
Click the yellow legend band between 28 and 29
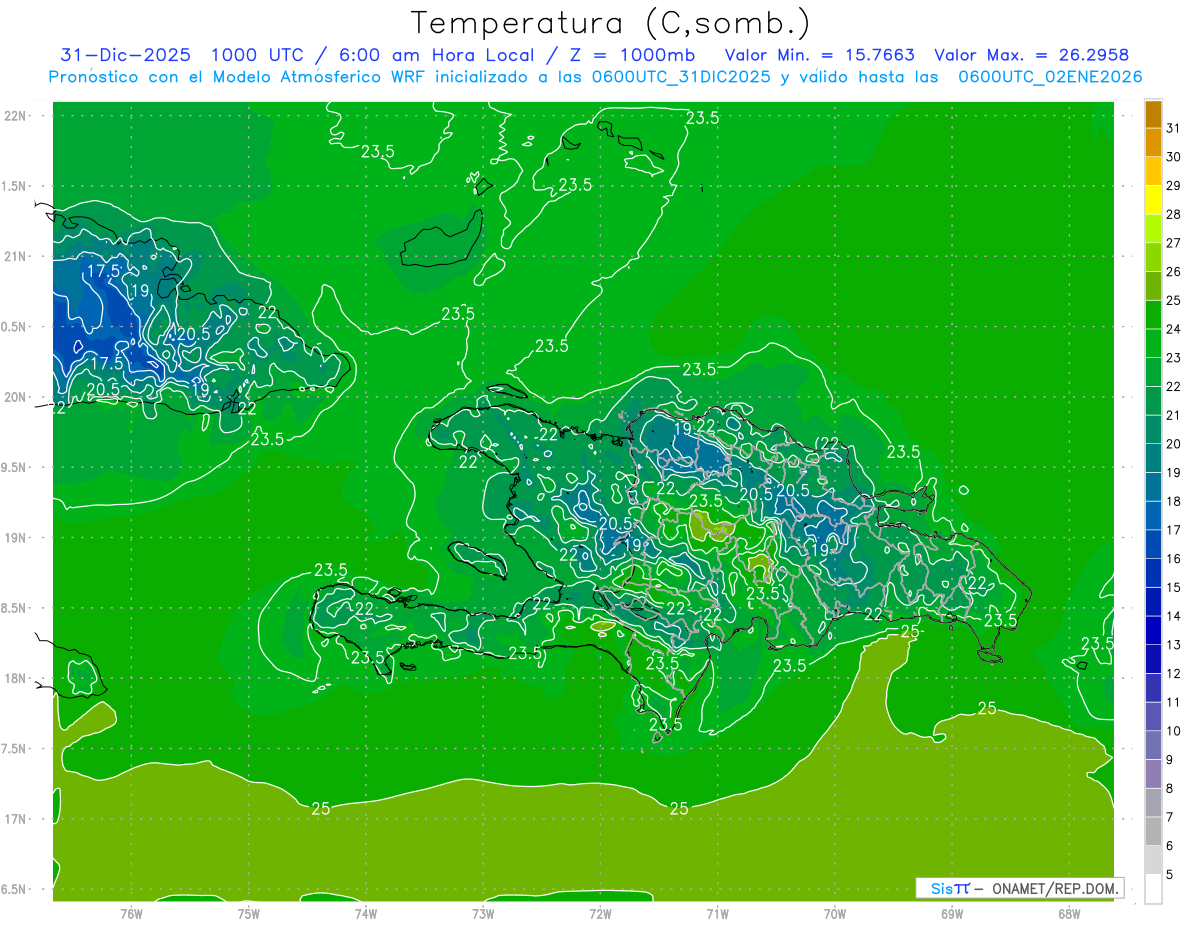[1153, 201]
